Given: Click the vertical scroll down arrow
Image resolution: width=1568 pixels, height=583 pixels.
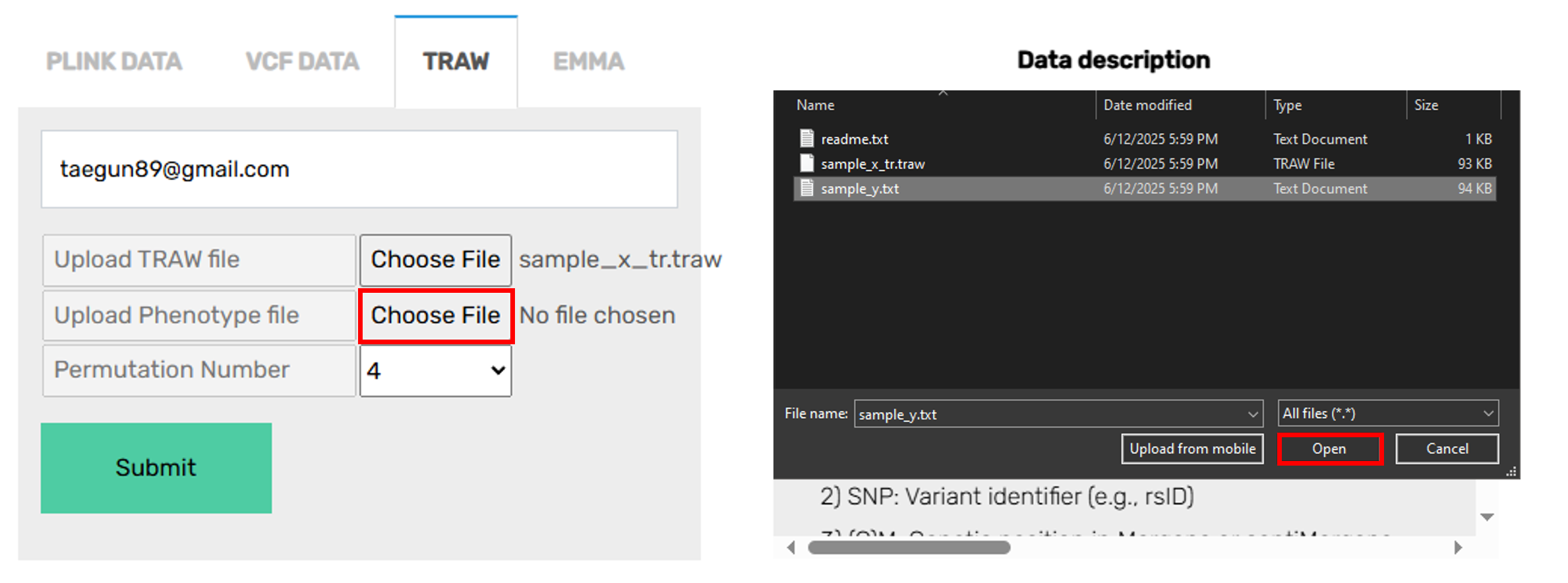Looking at the screenshot, I should [x=1487, y=517].
